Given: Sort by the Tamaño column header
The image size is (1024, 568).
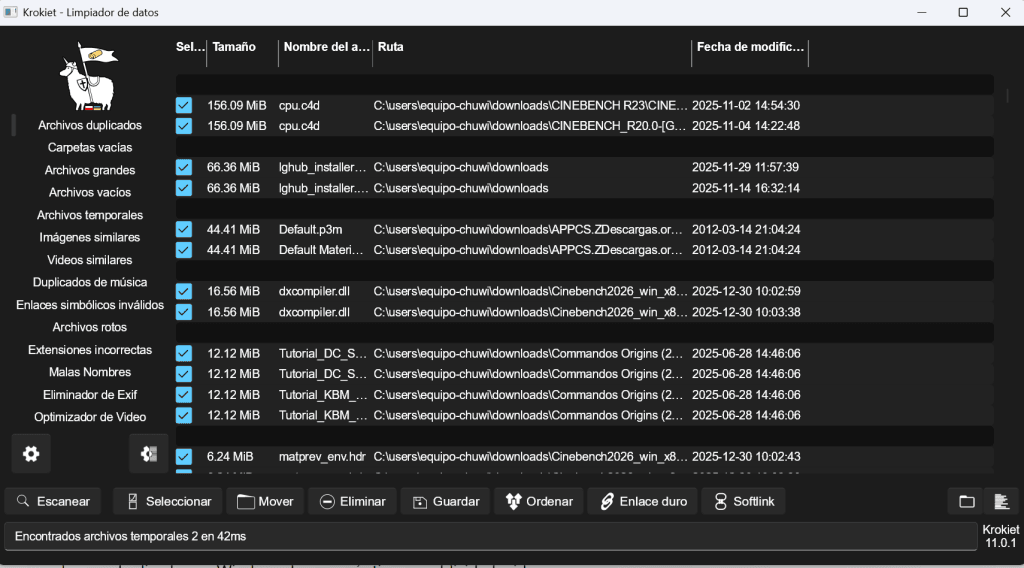Looking at the screenshot, I should (x=234, y=47).
